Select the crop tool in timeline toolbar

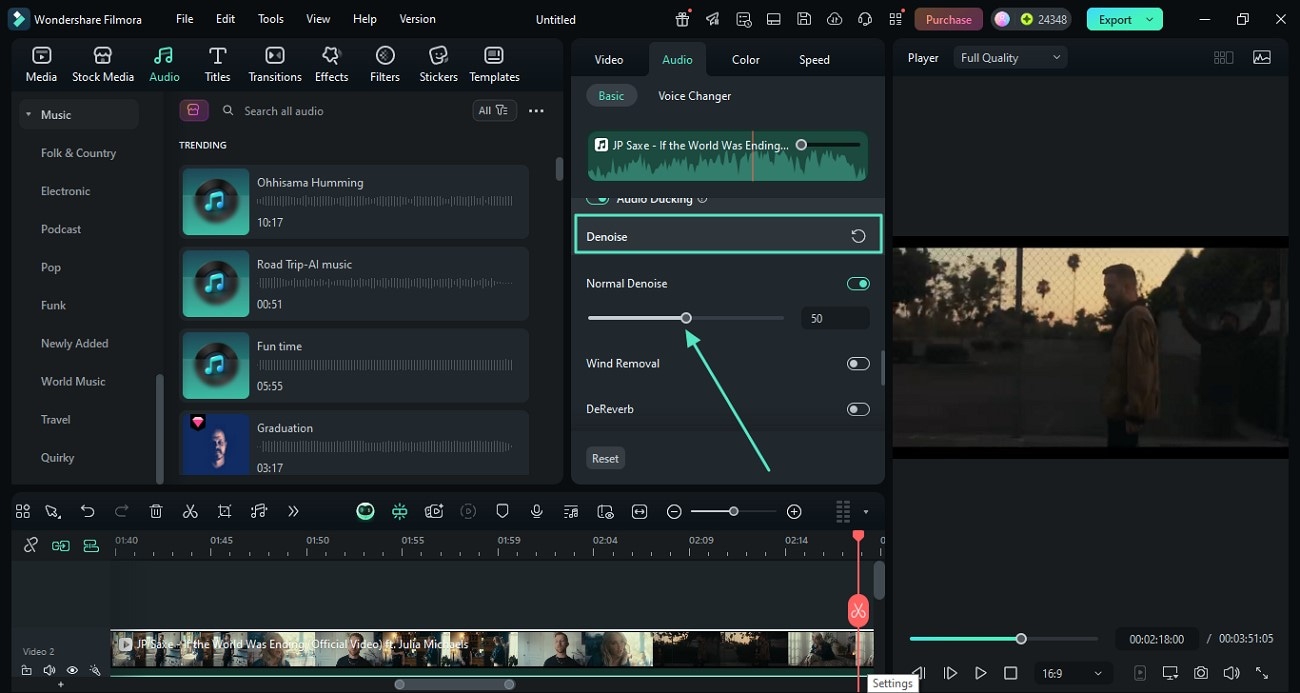(x=224, y=511)
